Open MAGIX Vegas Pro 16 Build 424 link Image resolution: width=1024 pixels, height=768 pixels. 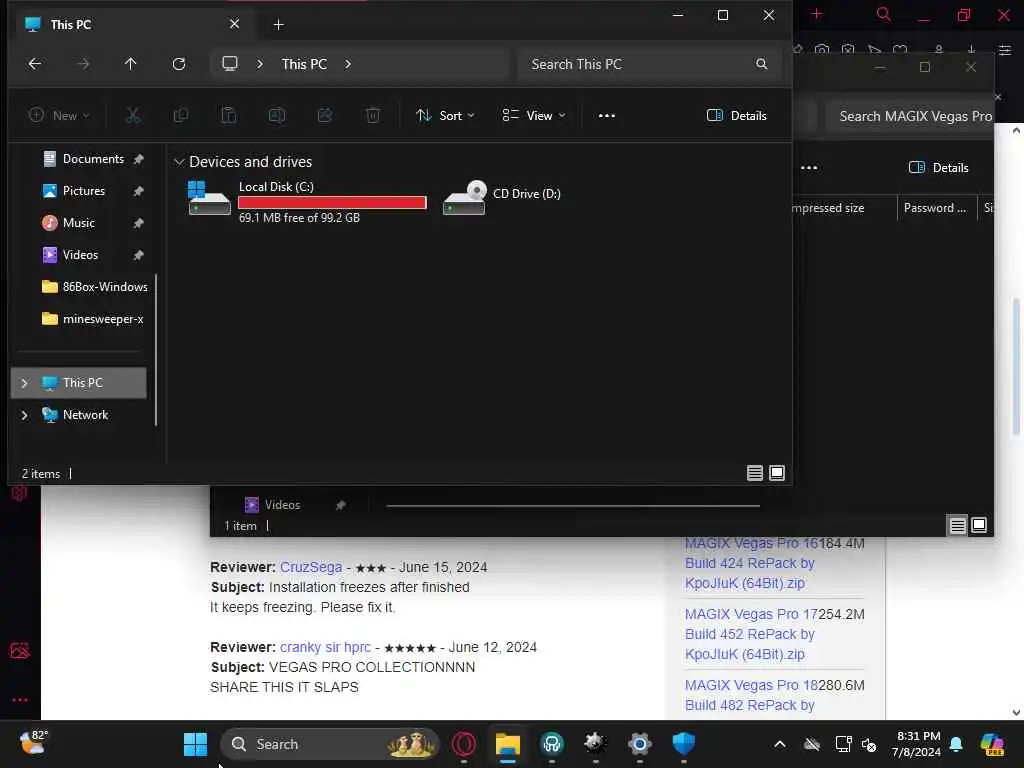[x=751, y=563]
